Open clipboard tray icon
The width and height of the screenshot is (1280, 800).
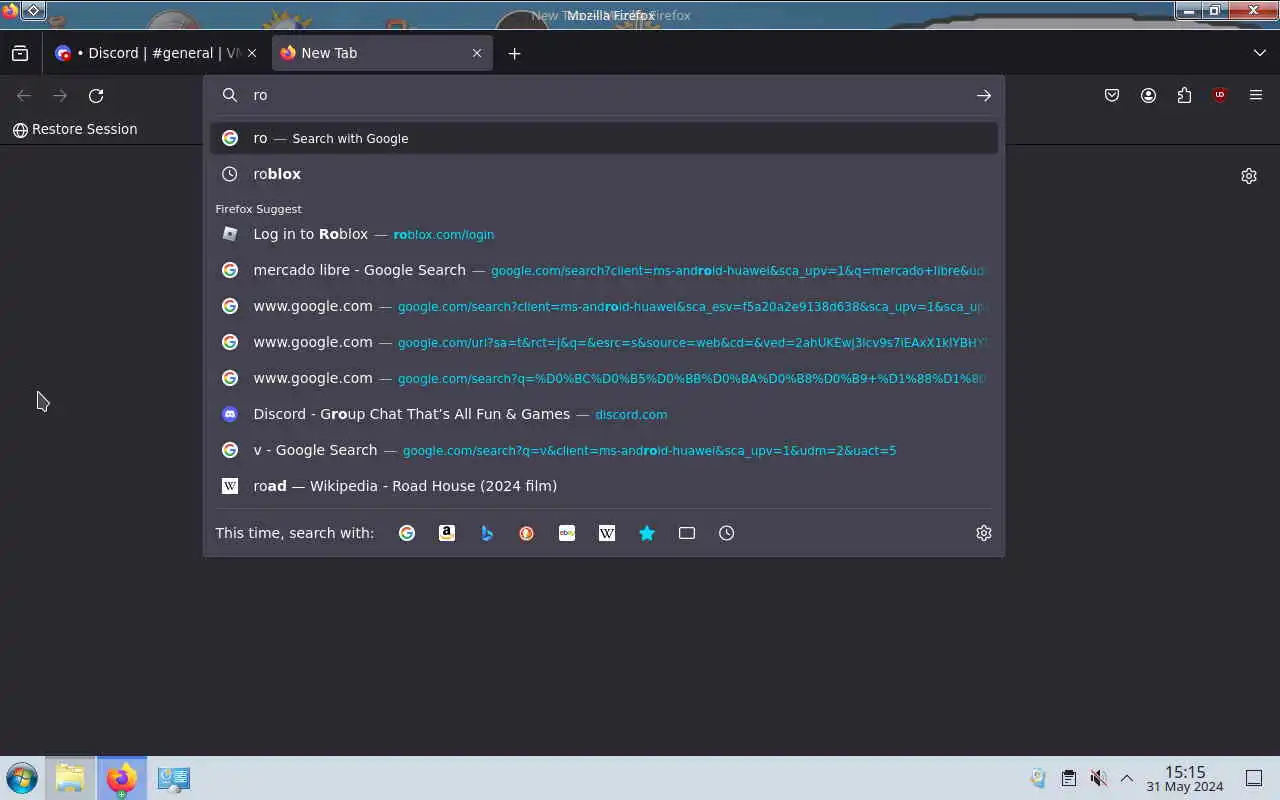pyautogui.click(x=1068, y=778)
